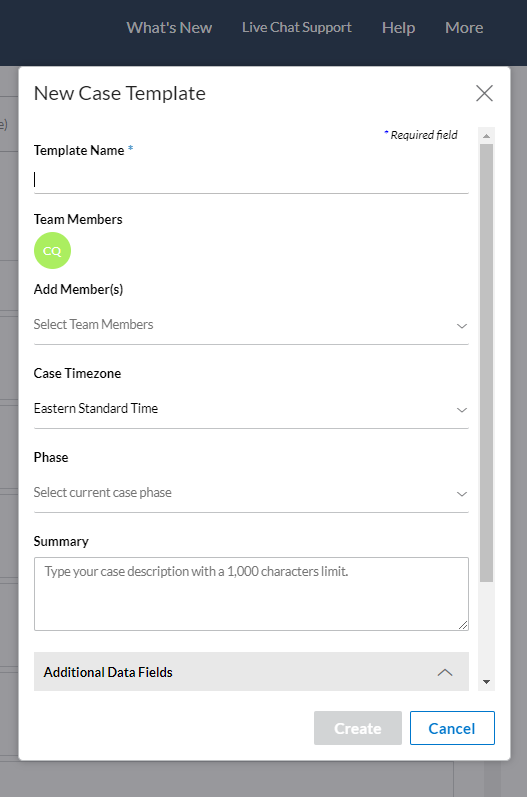Close the New Case Template dialog

[484, 93]
